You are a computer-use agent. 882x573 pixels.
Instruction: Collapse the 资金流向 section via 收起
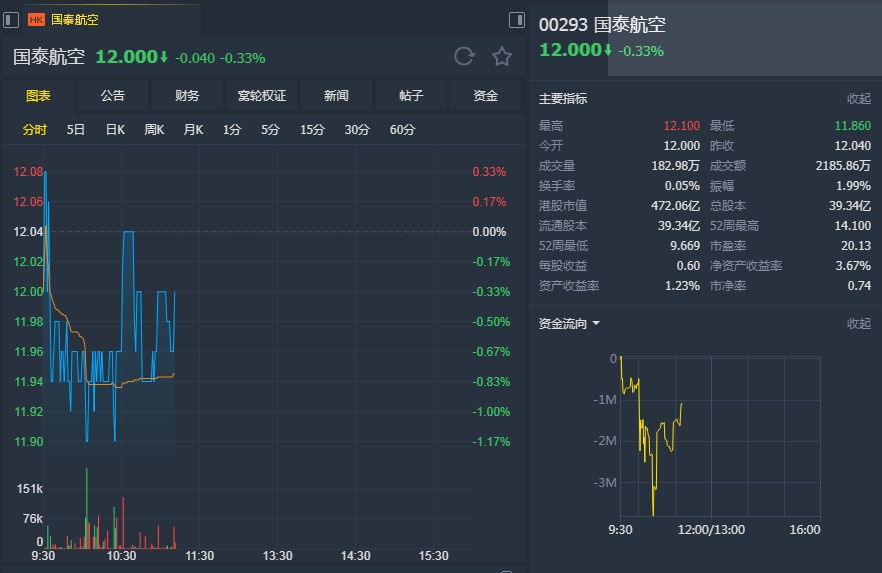pyautogui.click(x=858, y=324)
